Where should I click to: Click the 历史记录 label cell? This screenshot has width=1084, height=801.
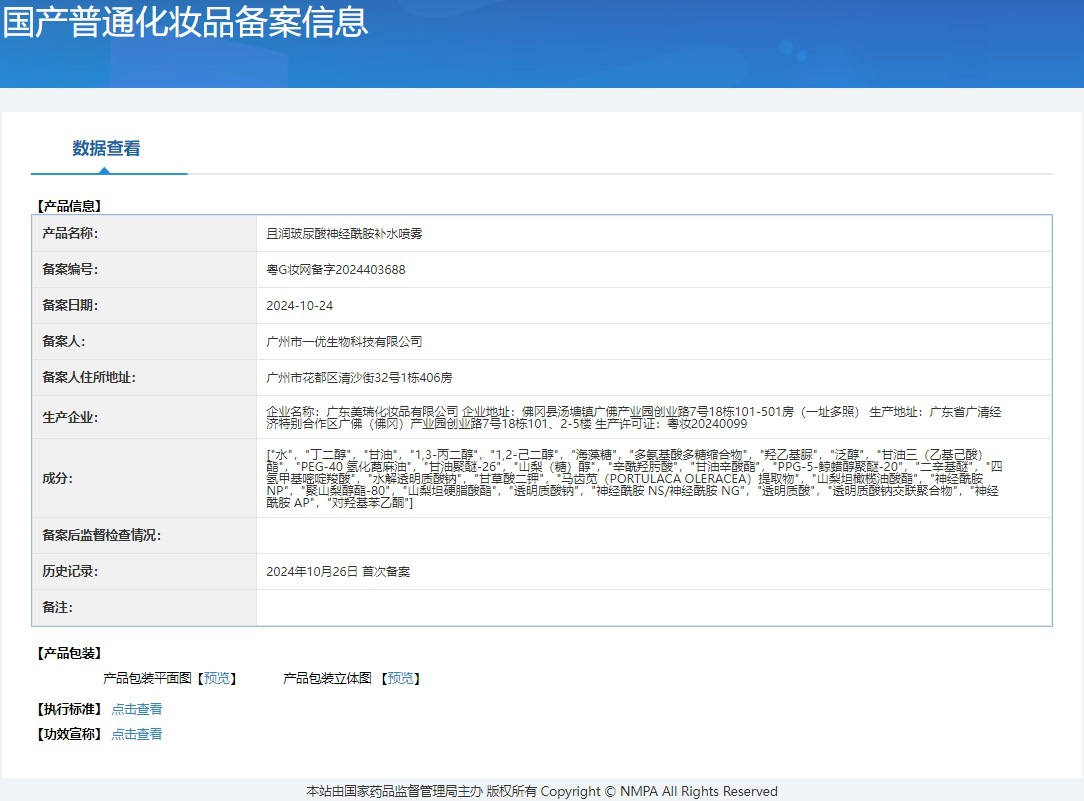point(144,572)
